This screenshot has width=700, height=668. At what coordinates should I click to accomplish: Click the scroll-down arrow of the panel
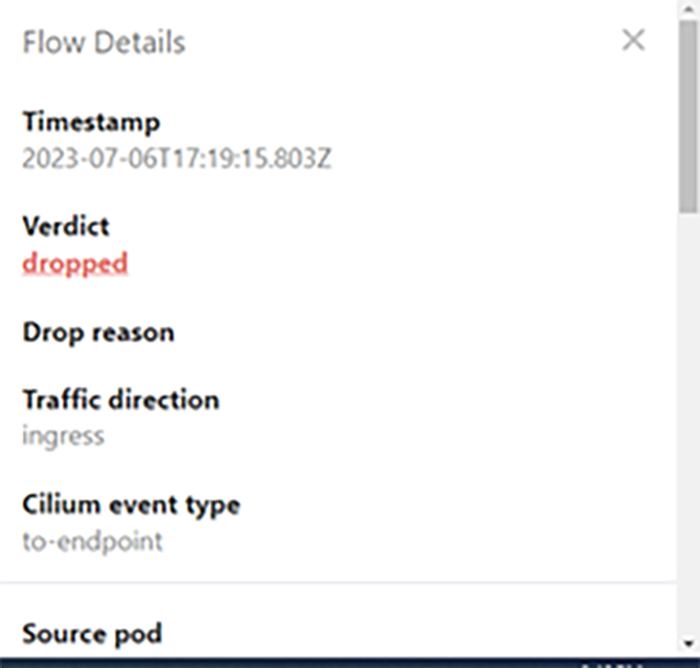[x=689, y=642]
